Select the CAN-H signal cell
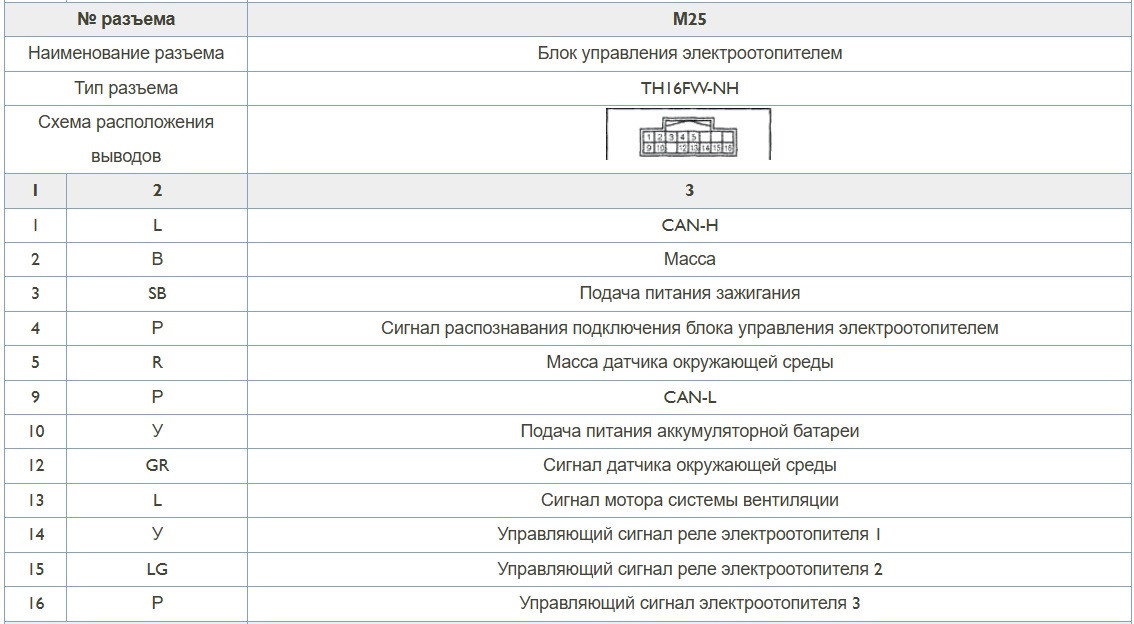Image resolution: width=1134 pixels, height=624 pixels. point(689,225)
